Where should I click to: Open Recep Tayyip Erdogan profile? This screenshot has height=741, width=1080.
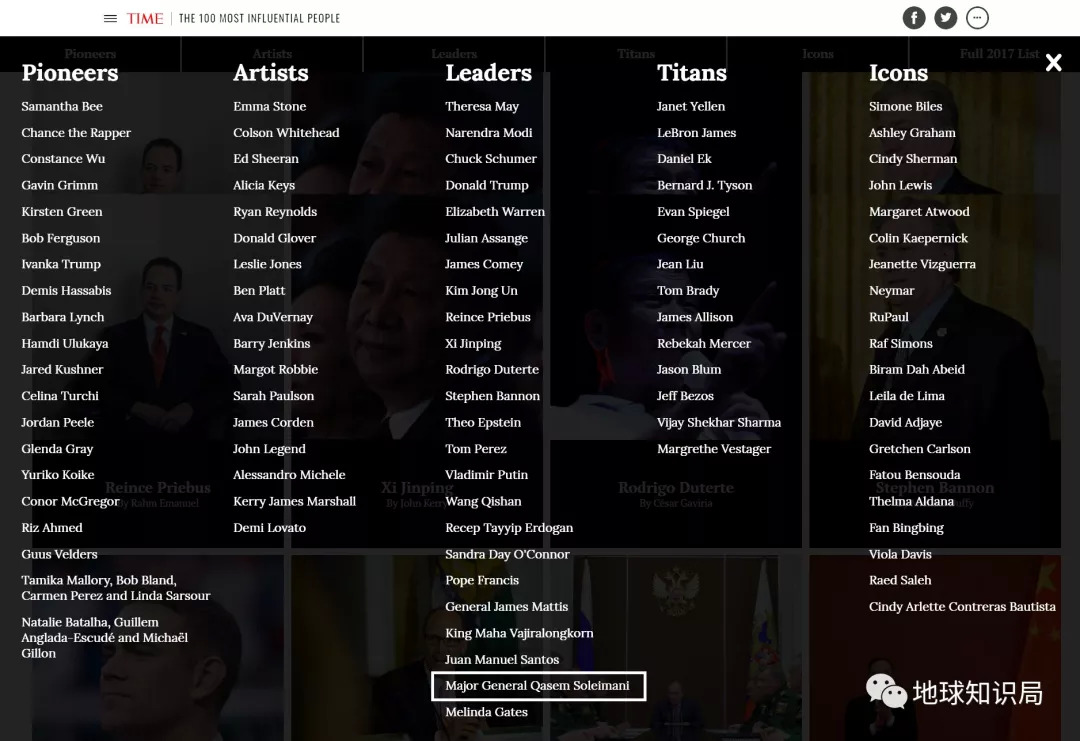pyautogui.click(x=509, y=528)
